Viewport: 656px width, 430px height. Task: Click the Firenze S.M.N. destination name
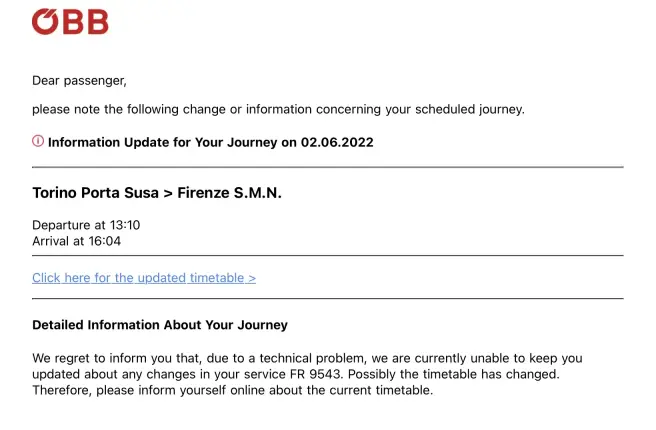coord(229,193)
